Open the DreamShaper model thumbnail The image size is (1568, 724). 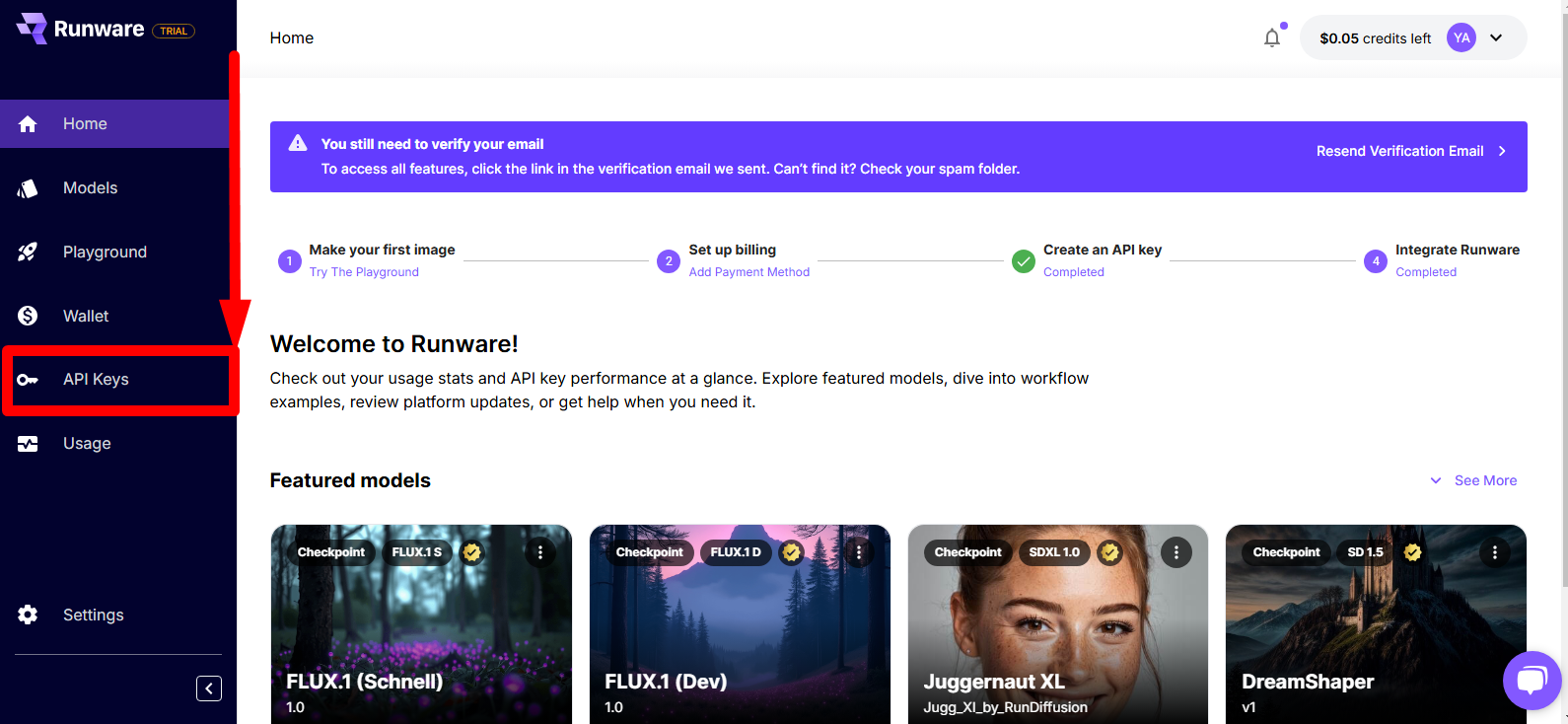(1376, 624)
